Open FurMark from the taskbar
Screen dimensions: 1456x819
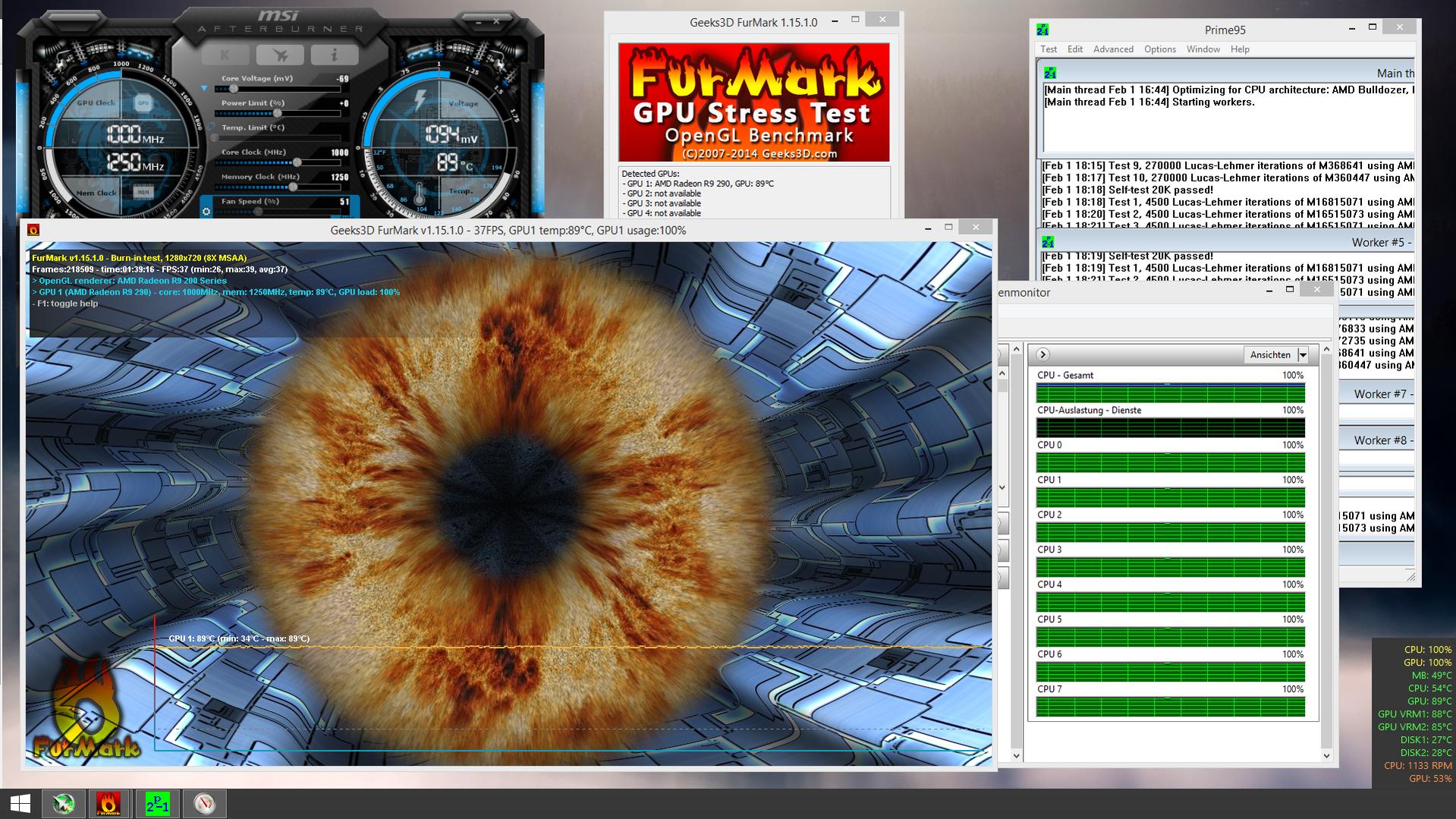coord(108,804)
